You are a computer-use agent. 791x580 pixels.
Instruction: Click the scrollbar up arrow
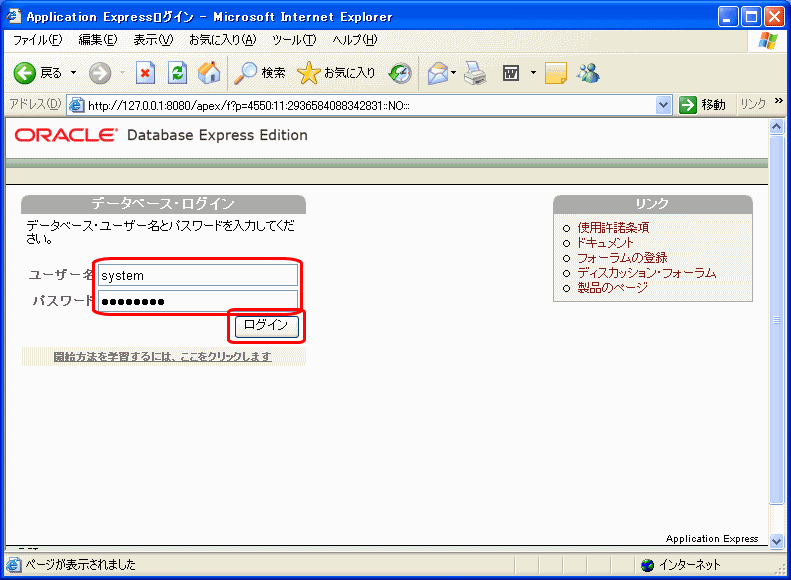pyautogui.click(x=776, y=126)
